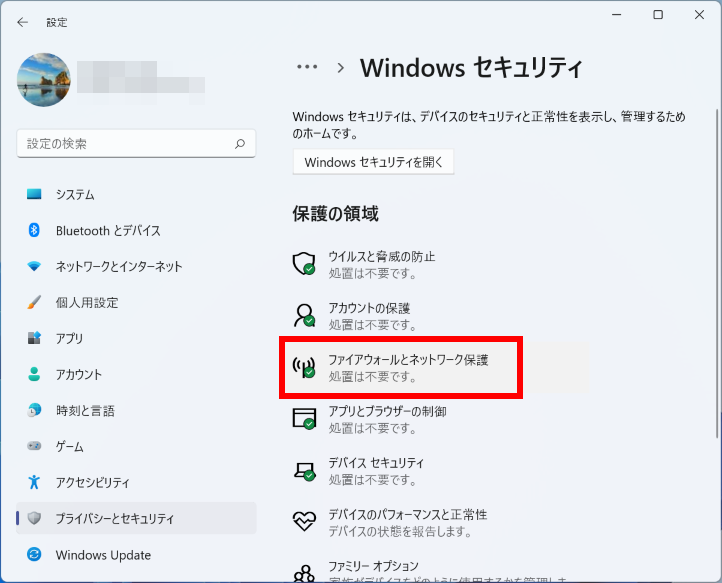
Task: Minimize the settings window
Action: (x=617, y=15)
